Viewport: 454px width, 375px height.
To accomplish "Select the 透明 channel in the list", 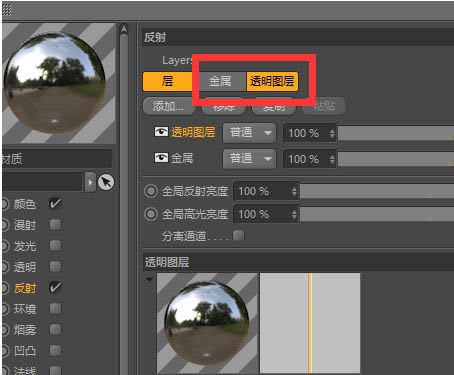I will point(24,267).
